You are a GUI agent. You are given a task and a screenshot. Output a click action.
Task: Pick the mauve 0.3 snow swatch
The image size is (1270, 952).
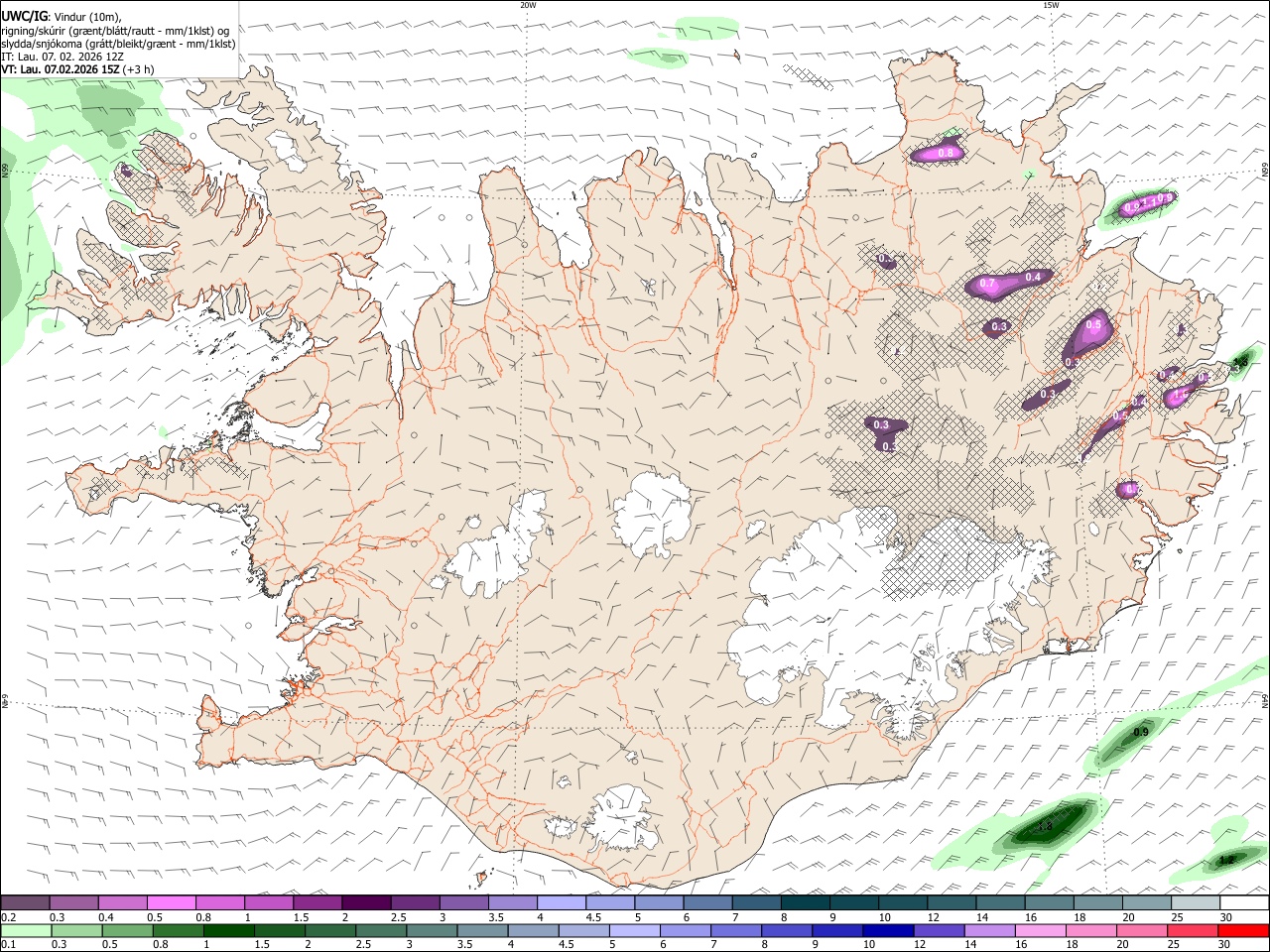click(74, 903)
